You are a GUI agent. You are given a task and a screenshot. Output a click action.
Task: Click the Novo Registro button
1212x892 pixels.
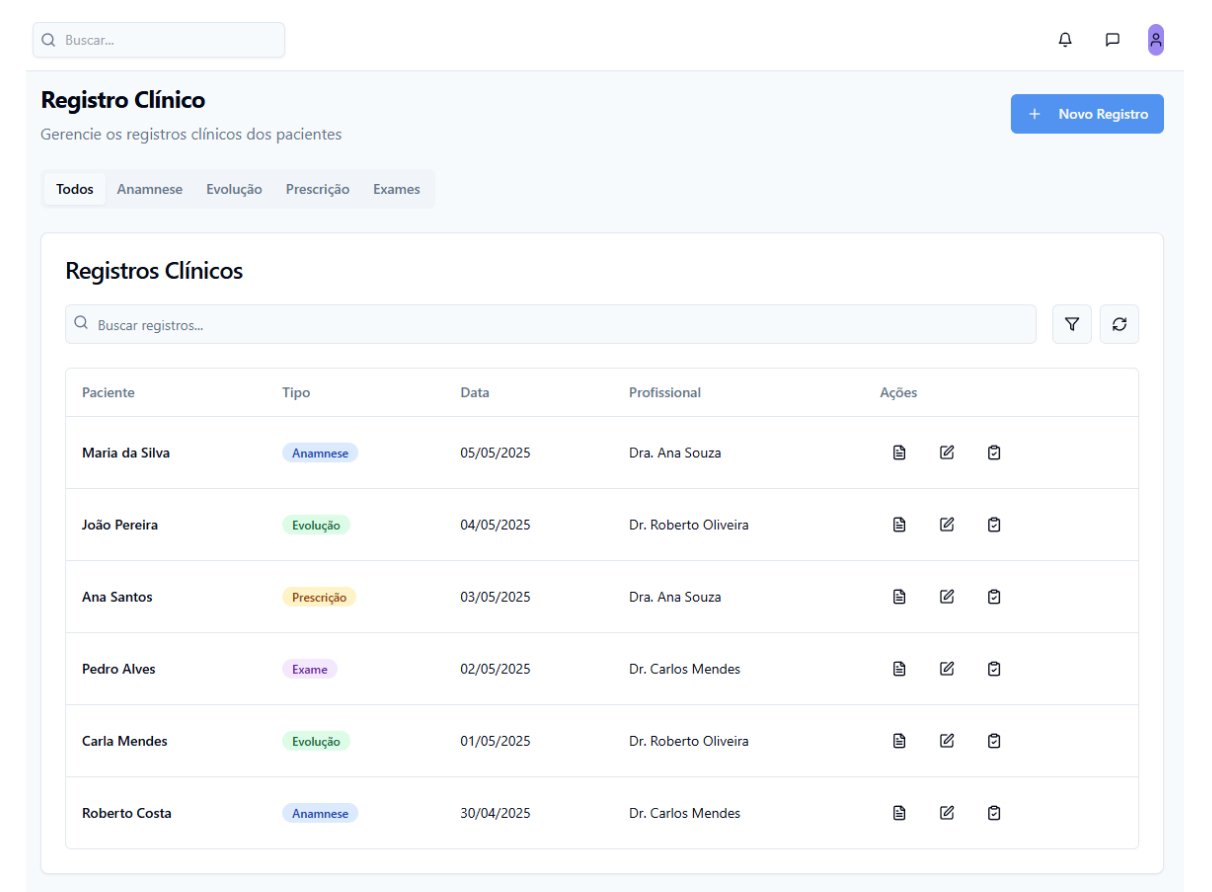click(1087, 114)
